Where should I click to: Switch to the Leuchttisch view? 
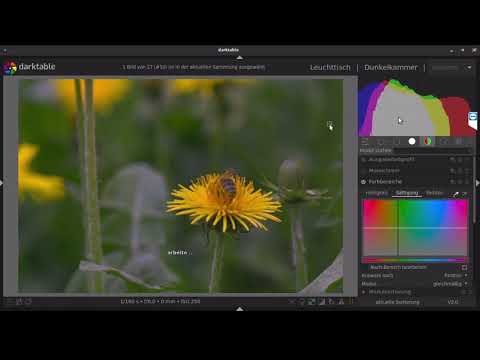330,67
